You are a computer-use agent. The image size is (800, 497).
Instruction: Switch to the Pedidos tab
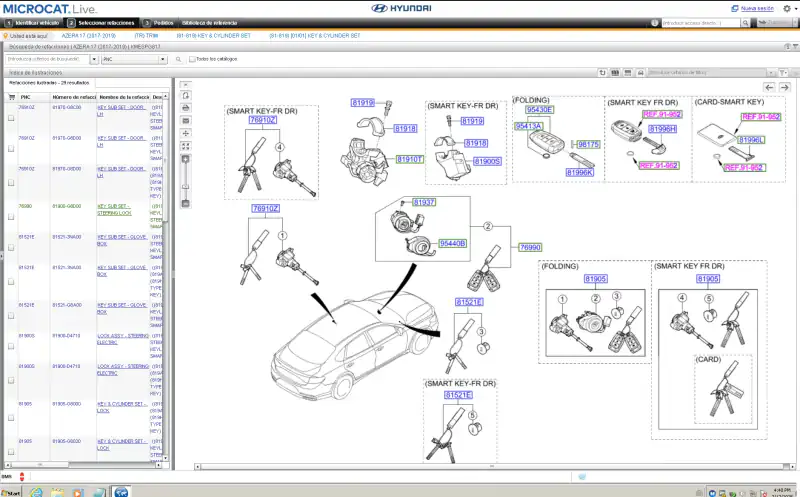click(162, 21)
